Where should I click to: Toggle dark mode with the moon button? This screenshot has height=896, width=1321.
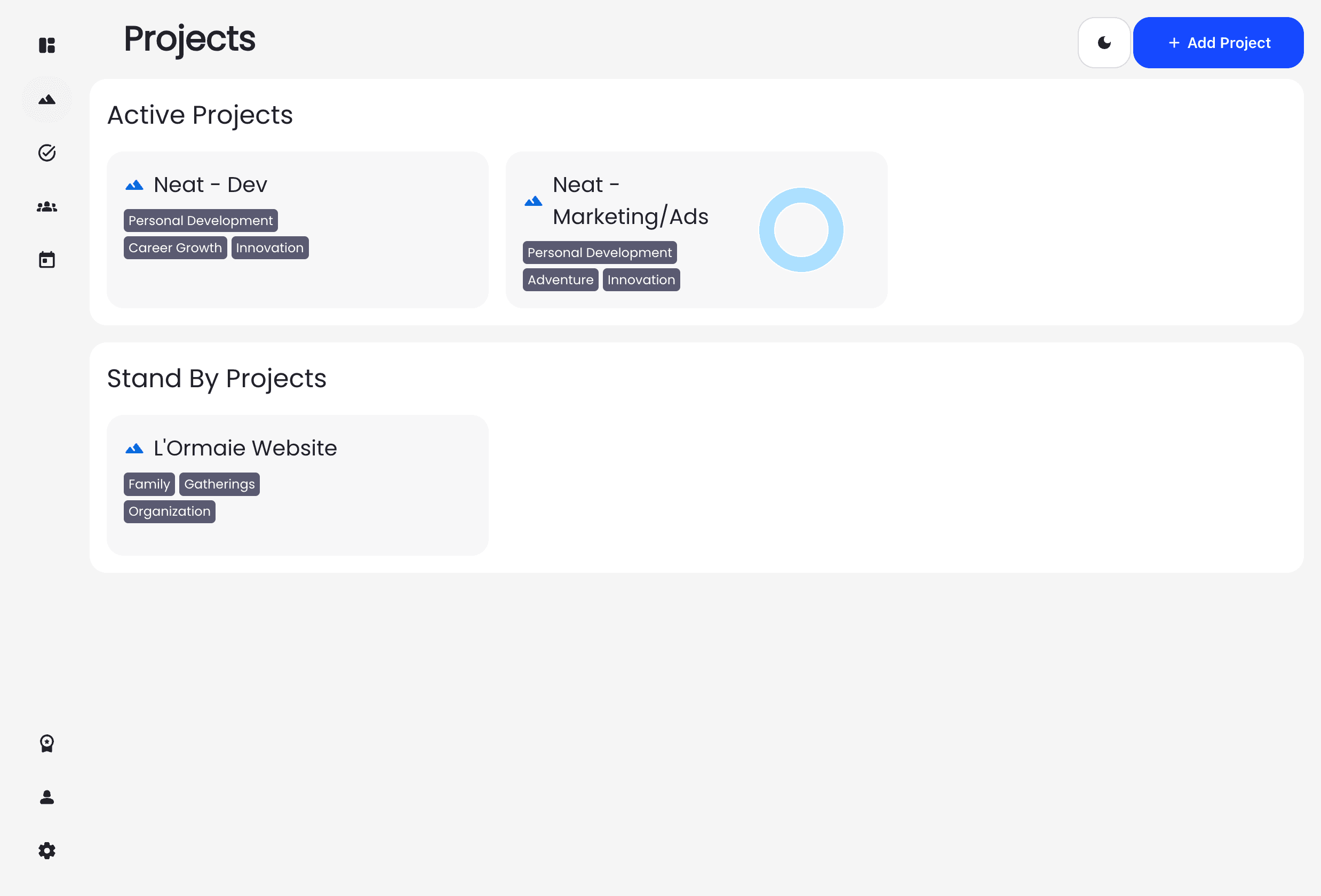1103,42
